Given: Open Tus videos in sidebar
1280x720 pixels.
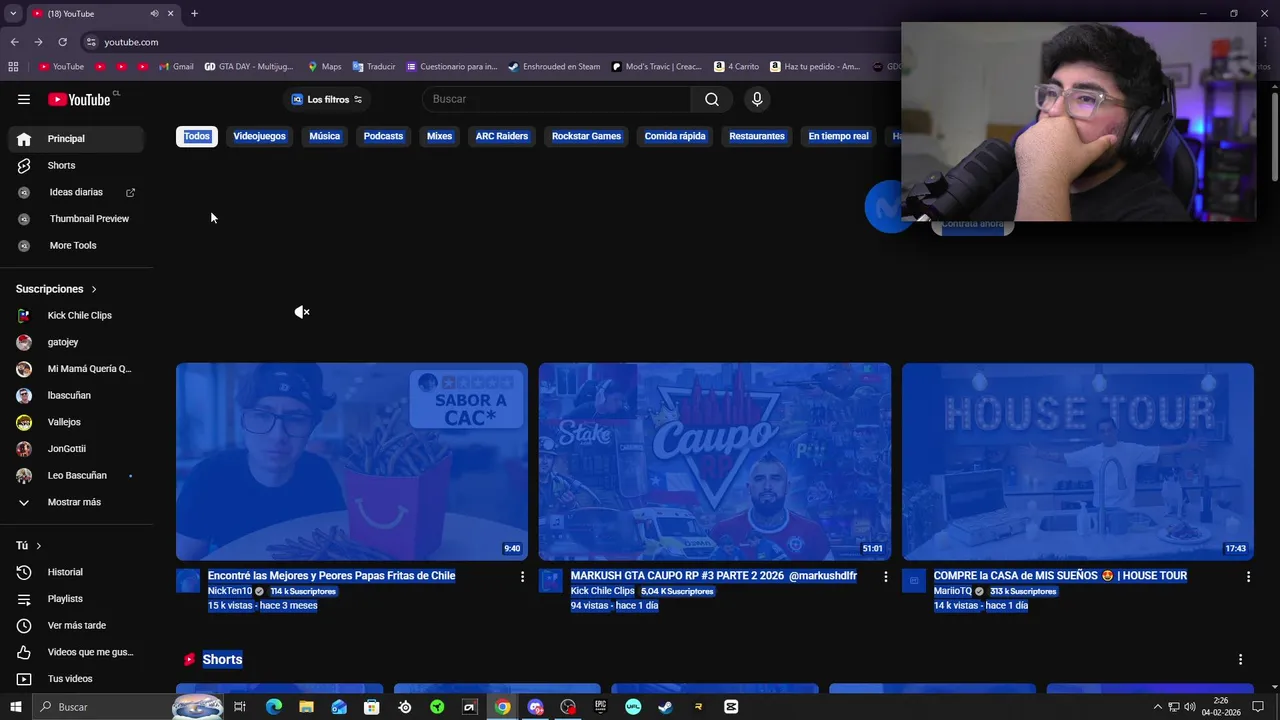Looking at the screenshot, I should tap(76, 679).
